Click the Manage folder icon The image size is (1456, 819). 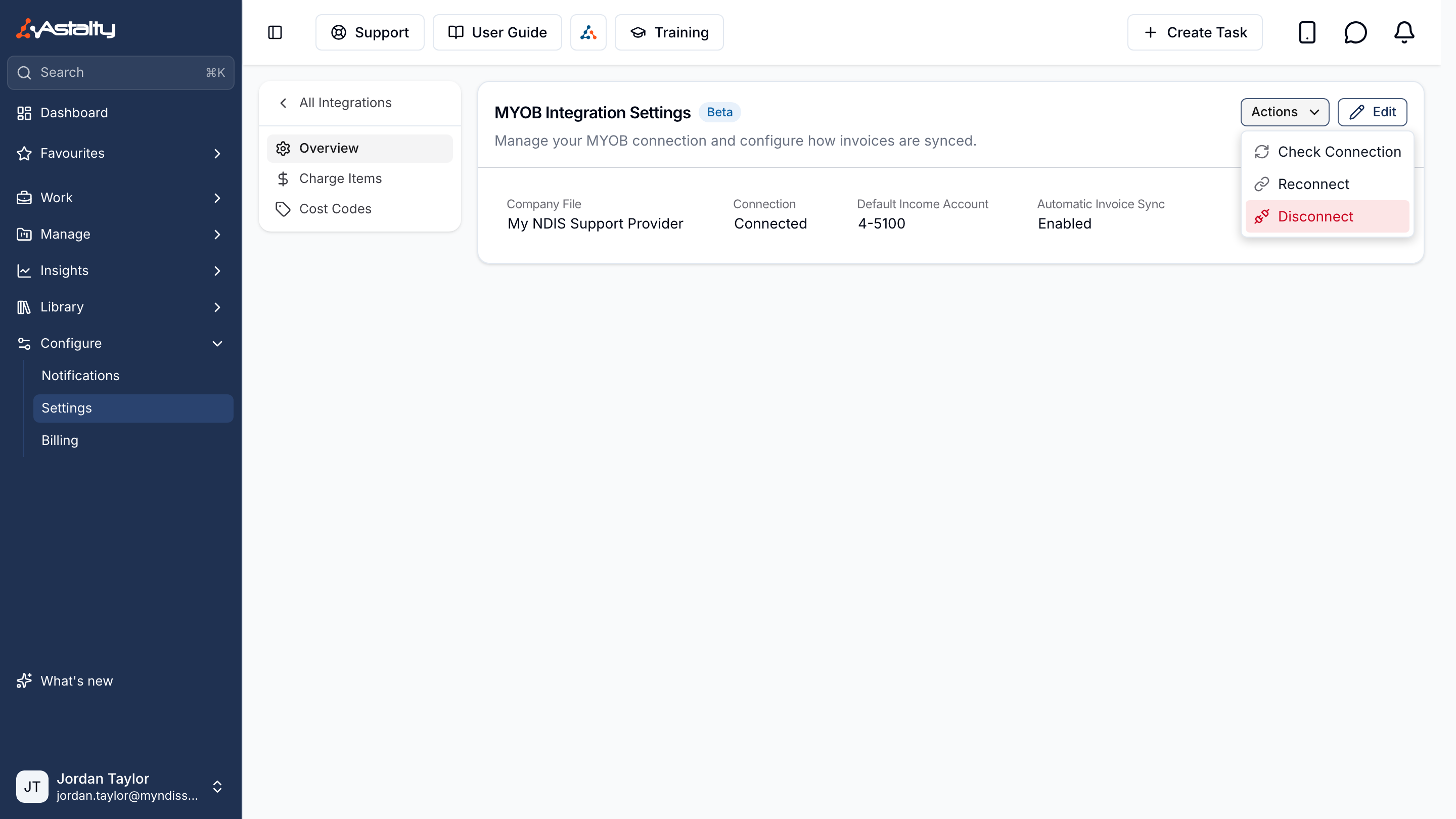tap(24, 234)
